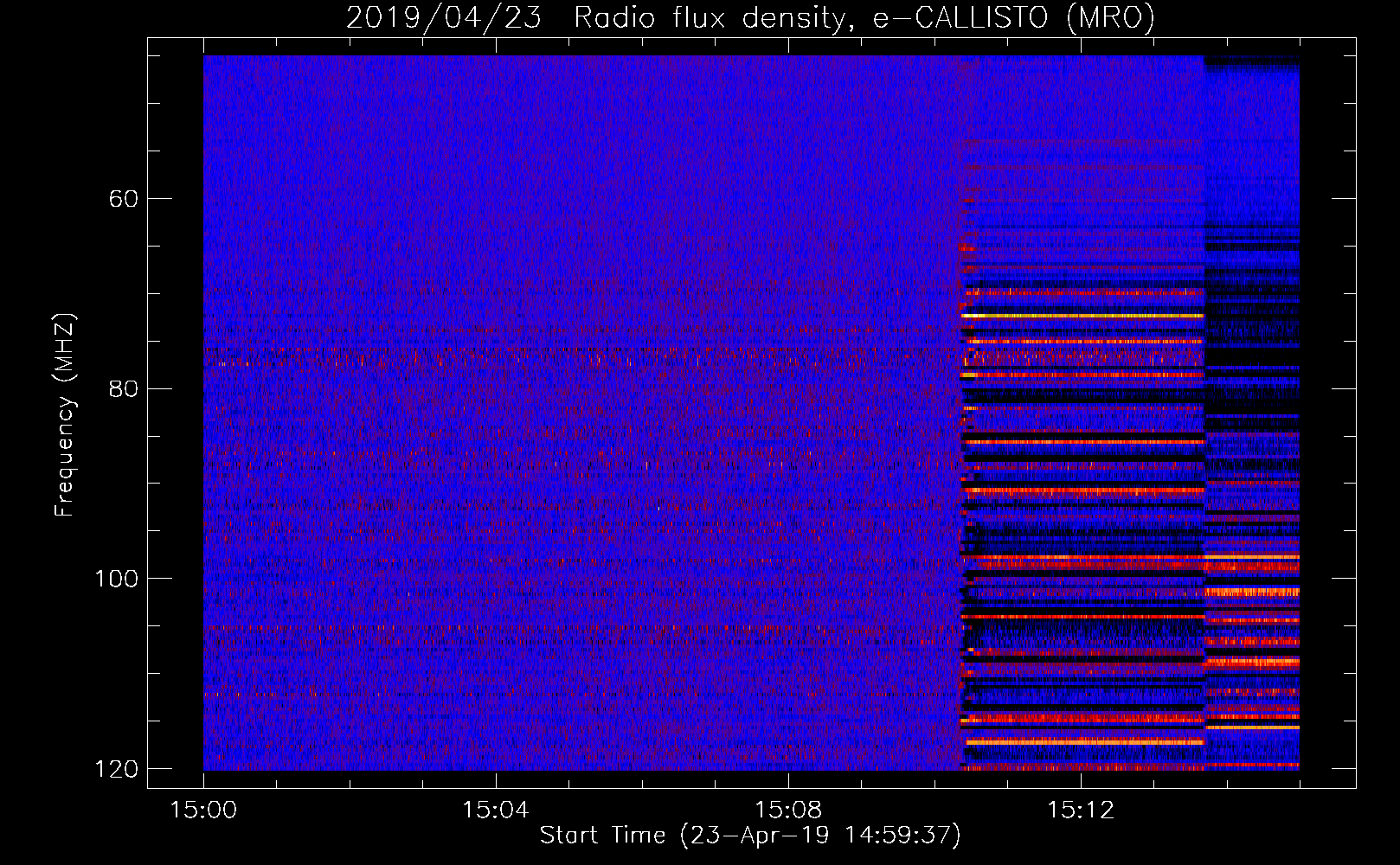Screen dimensions: 1400x865
Task: Select the 15:04 time tick label
Action: click(x=496, y=810)
